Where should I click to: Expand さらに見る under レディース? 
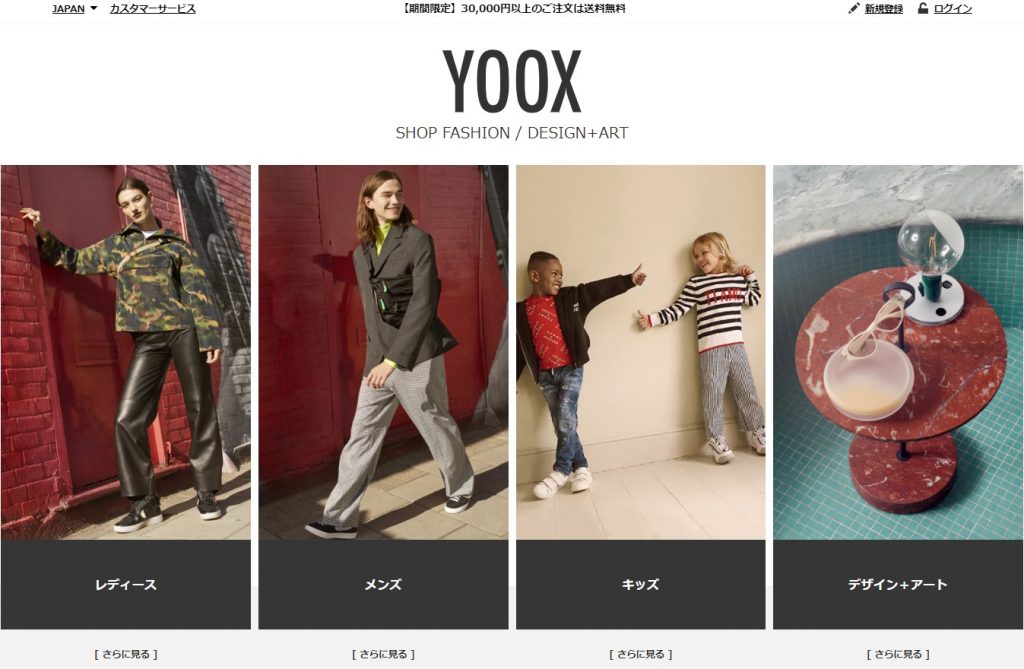click(x=126, y=654)
